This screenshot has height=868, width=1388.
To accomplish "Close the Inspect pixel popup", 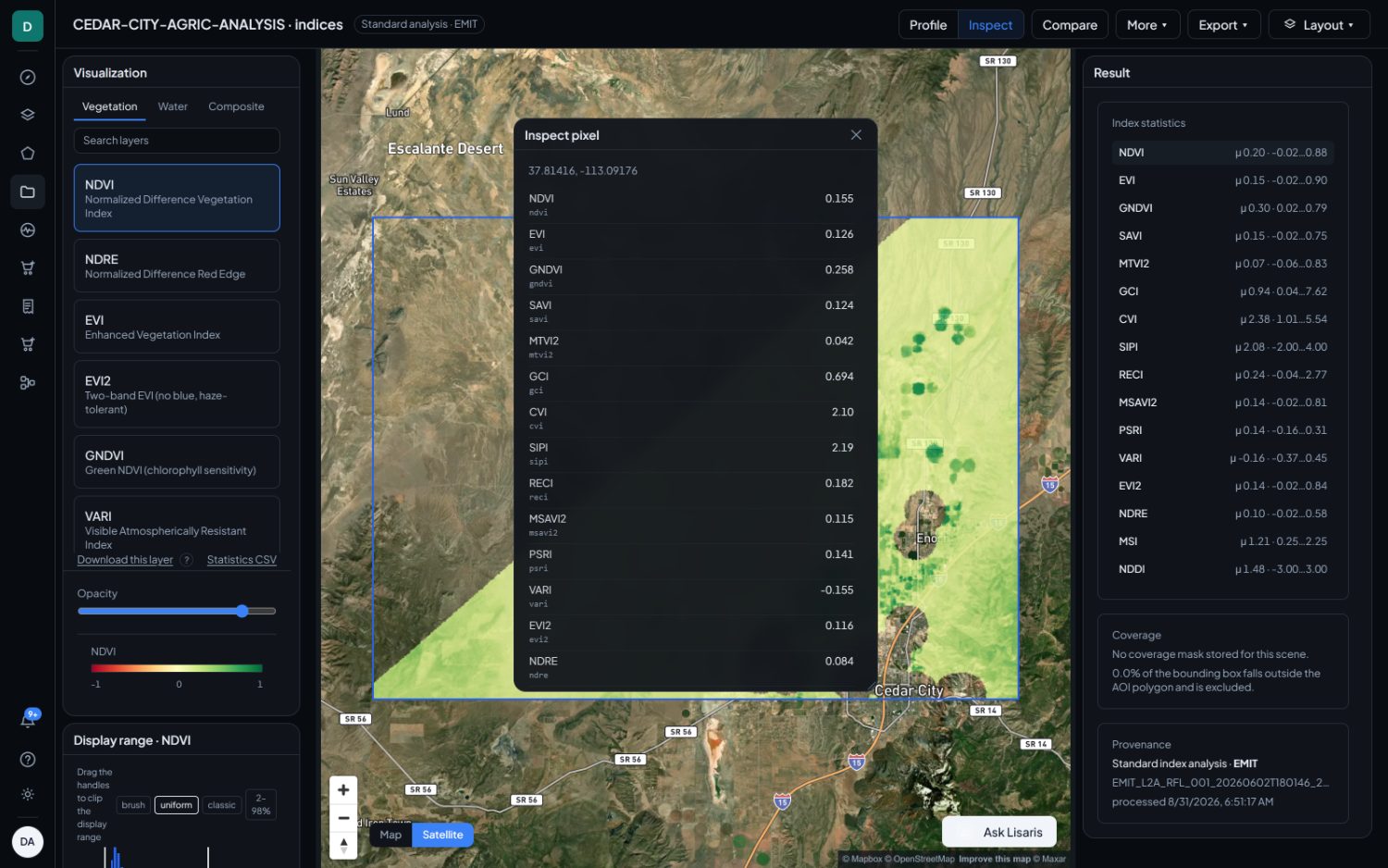I will click(x=856, y=135).
